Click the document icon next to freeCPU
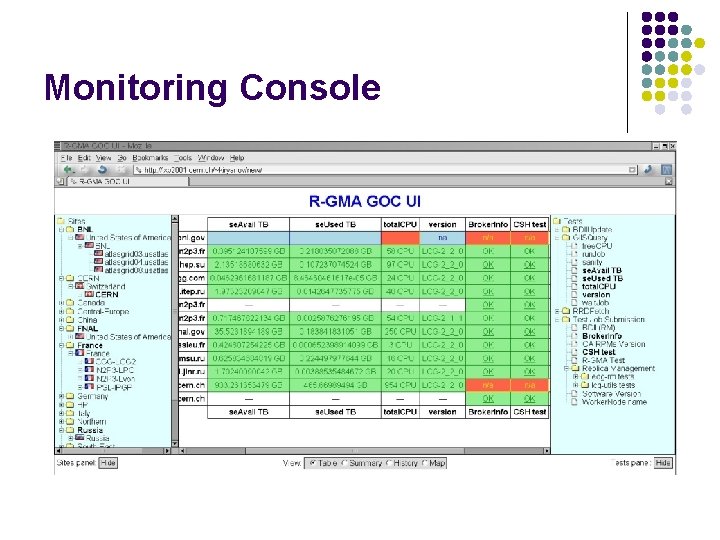This screenshot has height=540, width=720. point(574,246)
